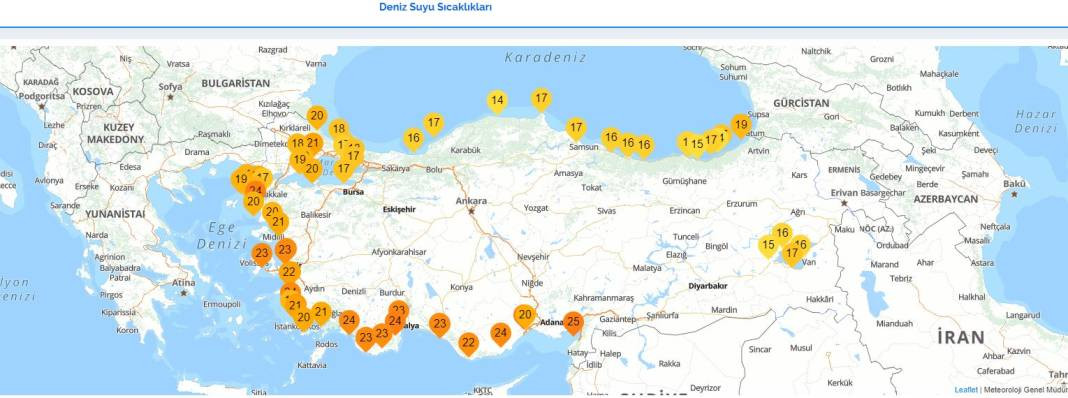Image resolution: width=1068 pixels, height=398 pixels.
Task: Select the 15 degree marker on Lake Van's west side
Action: pyautogui.click(x=768, y=246)
